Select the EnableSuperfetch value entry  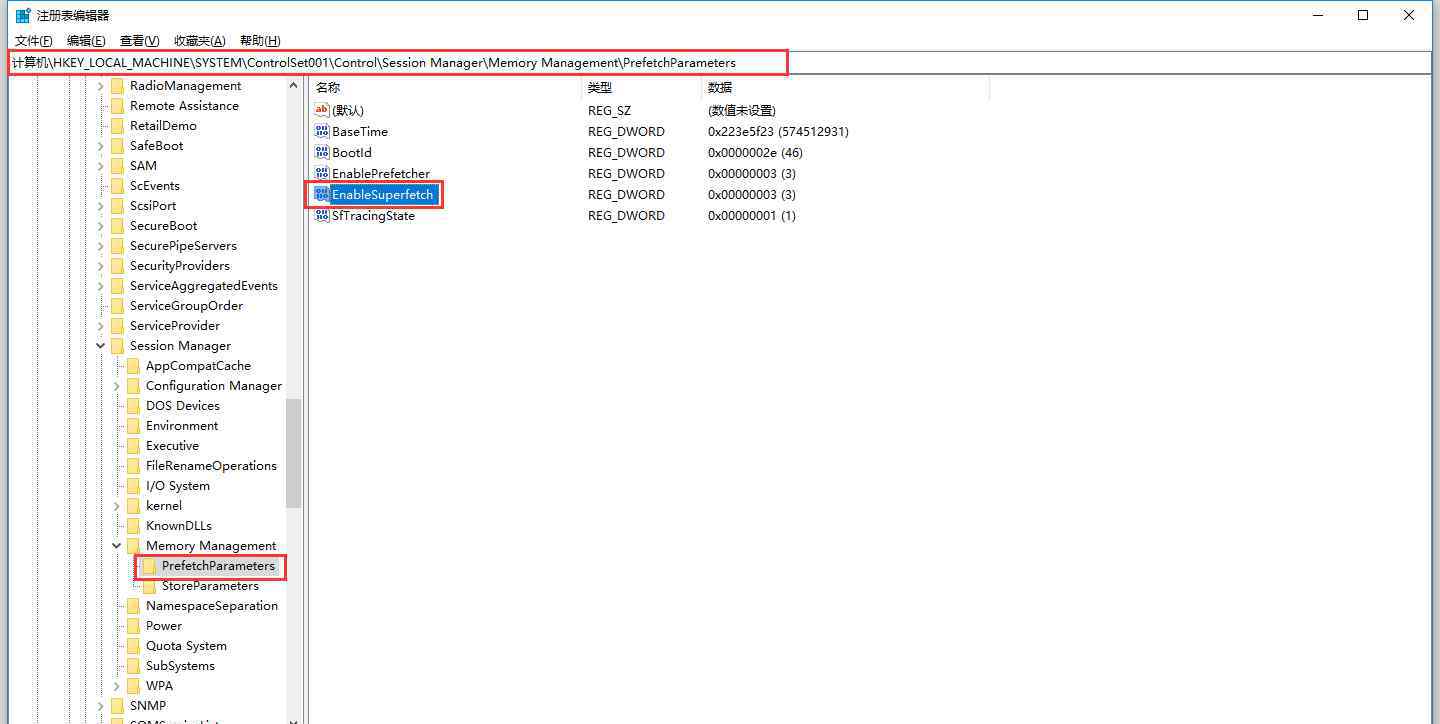click(x=382, y=194)
